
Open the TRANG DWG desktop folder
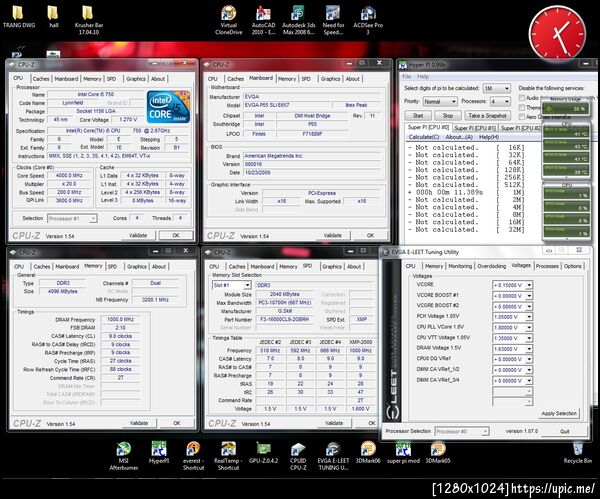(19, 17)
